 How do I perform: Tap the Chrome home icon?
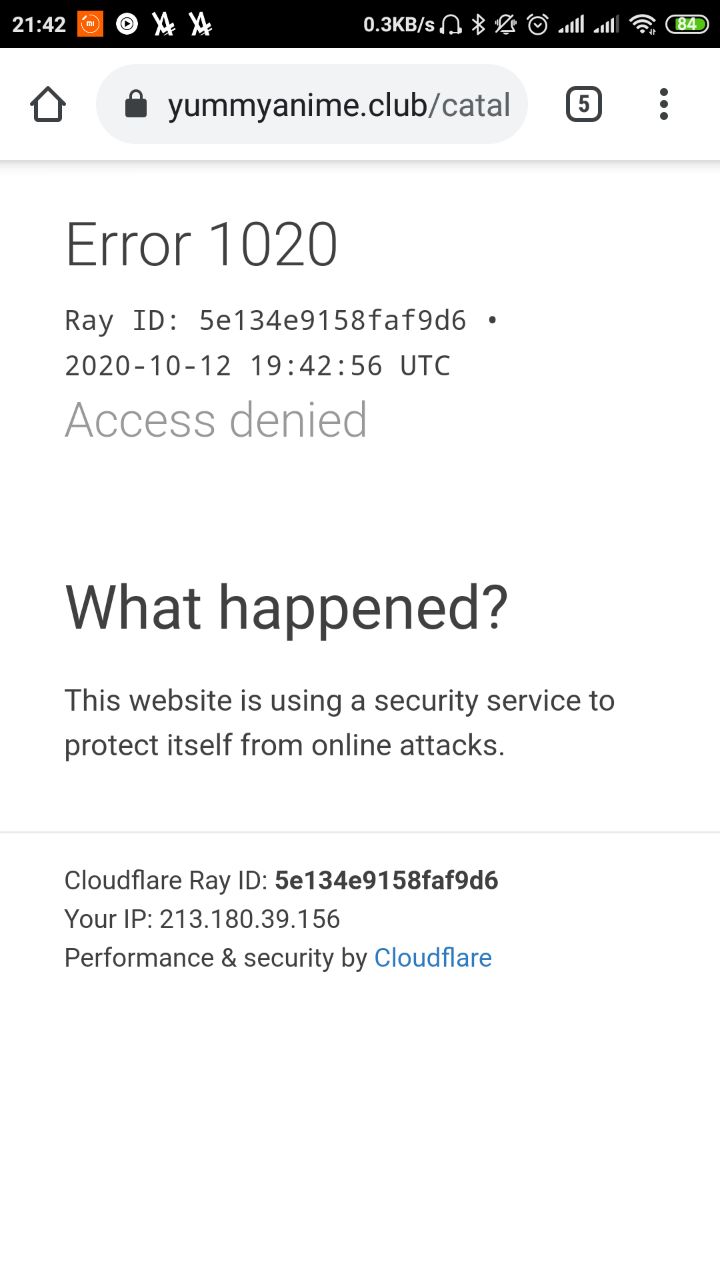(x=48, y=104)
